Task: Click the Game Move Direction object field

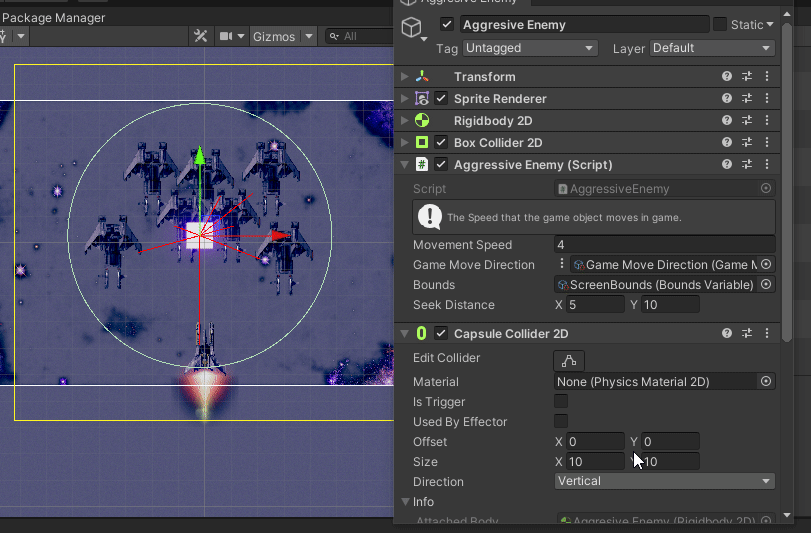Action: tap(664, 265)
